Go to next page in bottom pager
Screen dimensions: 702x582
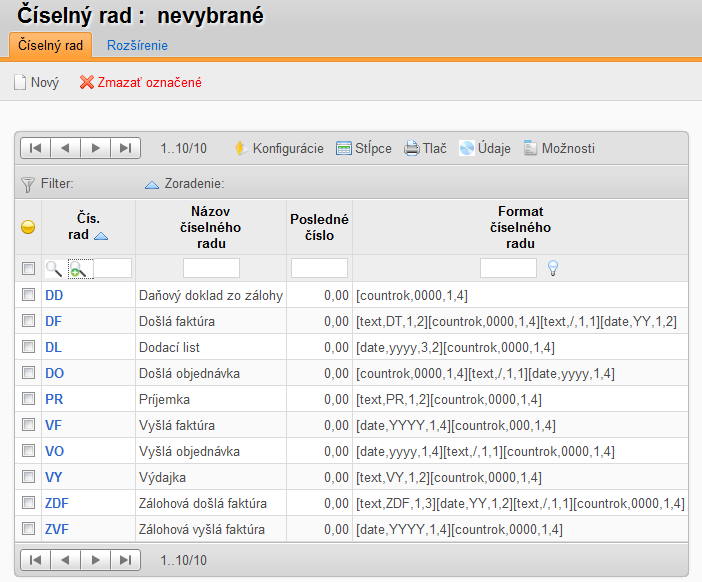(95, 560)
